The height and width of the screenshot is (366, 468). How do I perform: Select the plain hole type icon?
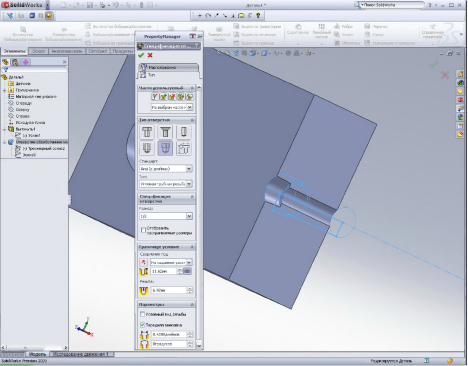point(184,132)
